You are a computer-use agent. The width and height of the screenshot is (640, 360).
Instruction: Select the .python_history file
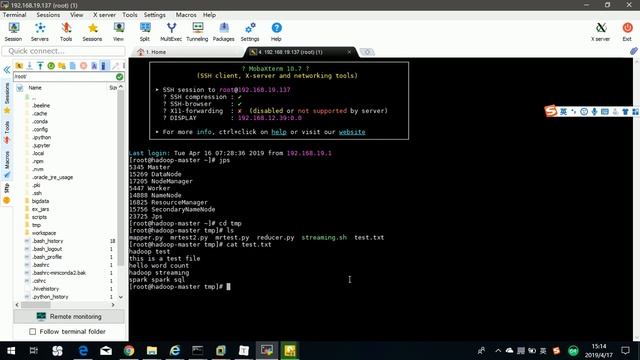click(50, 297)
